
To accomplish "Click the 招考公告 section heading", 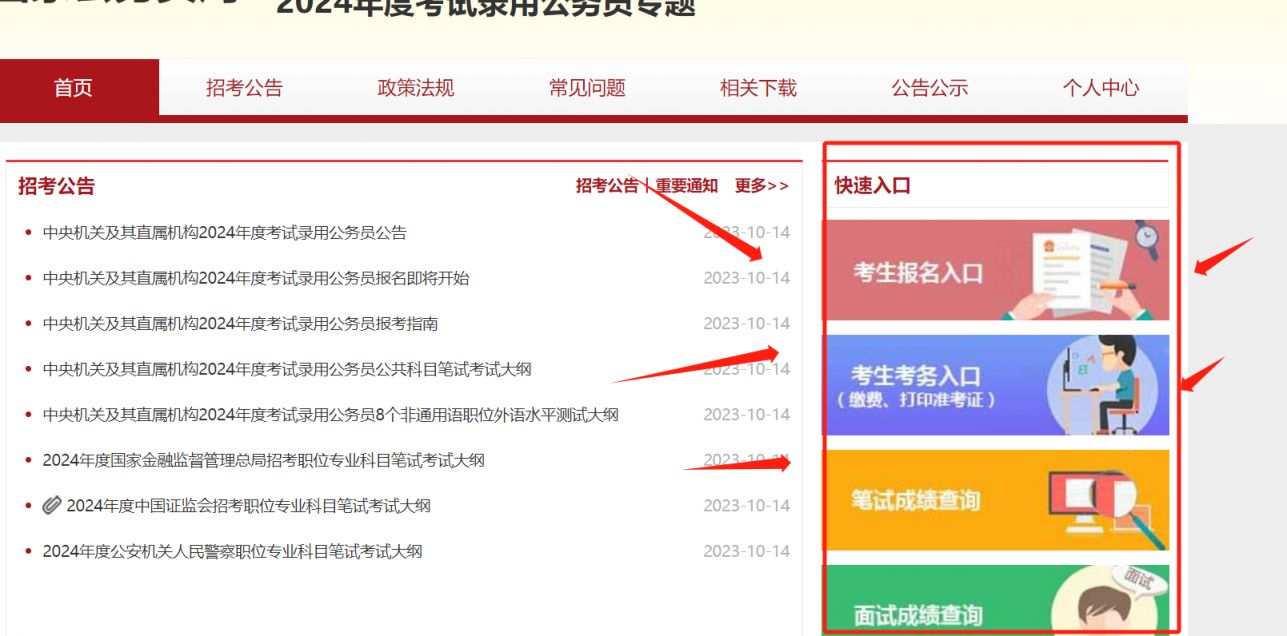I will 57,186.
